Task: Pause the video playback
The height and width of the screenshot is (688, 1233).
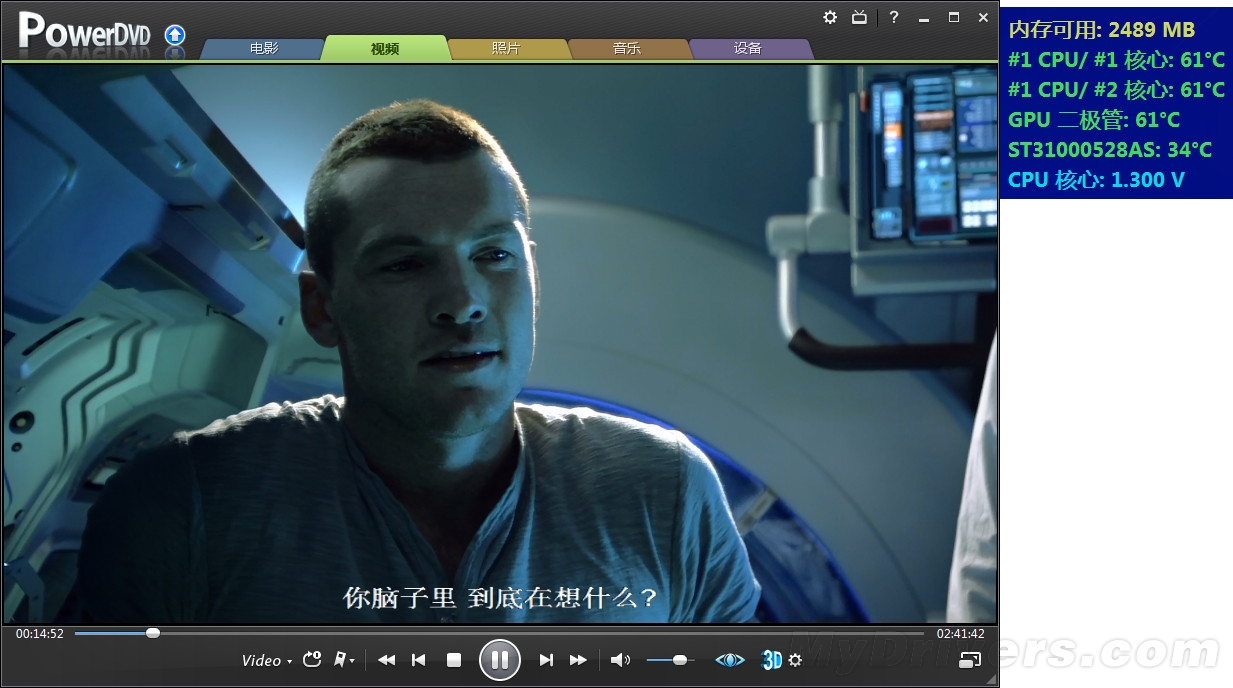Action: pos(500,660)
